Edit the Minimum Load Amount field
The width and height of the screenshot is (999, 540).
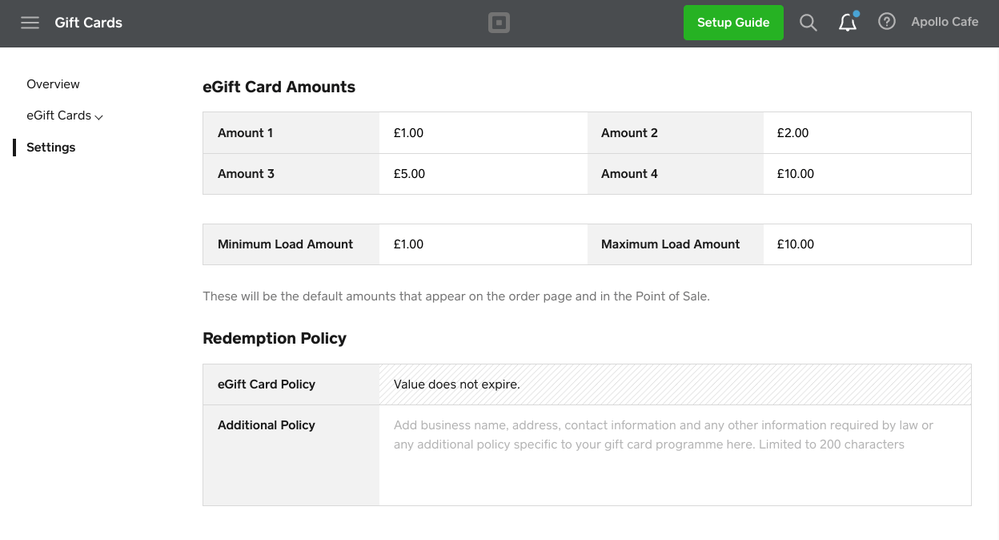tap(482, 244)
